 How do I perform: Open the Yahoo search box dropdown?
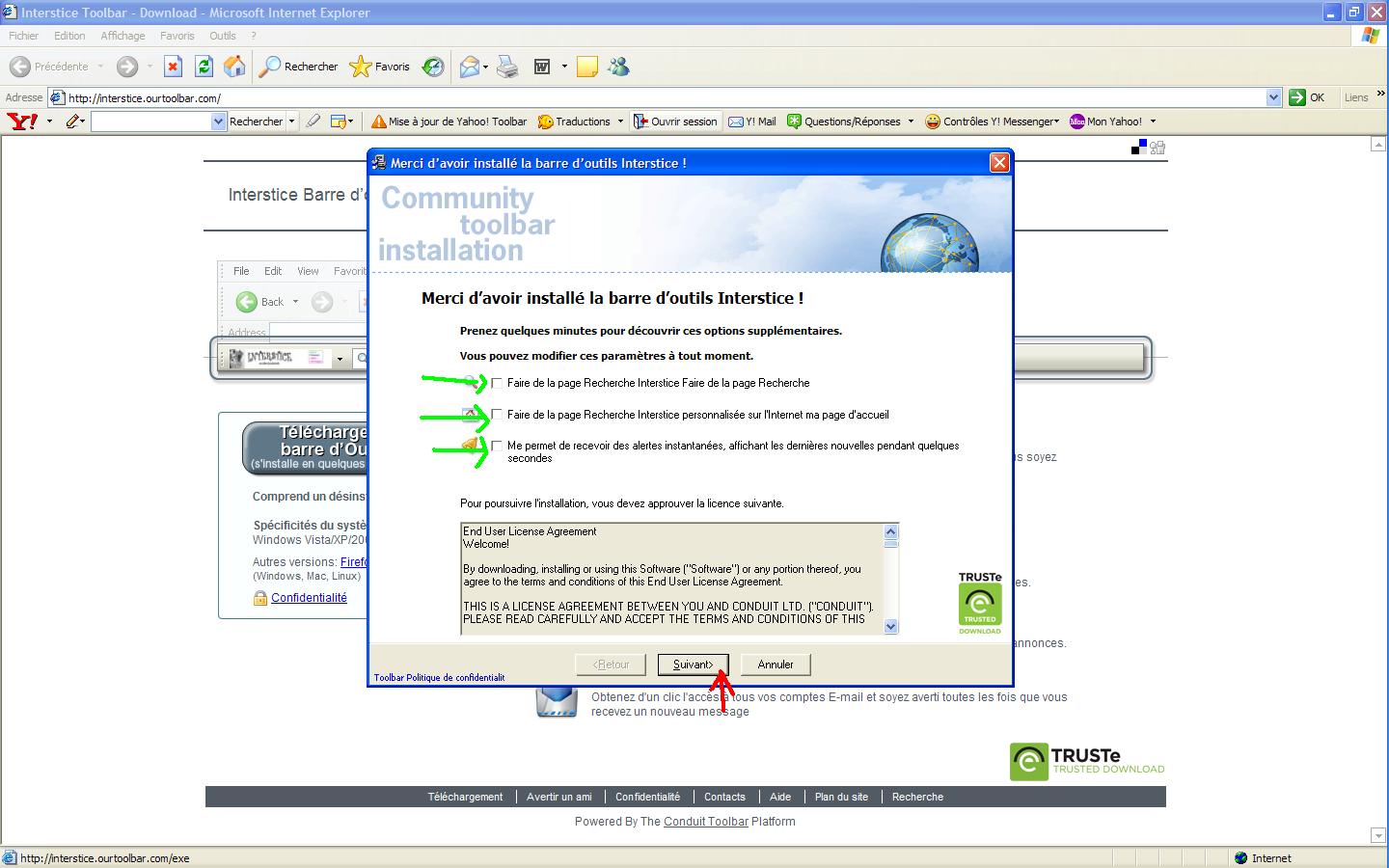(218, 122)
